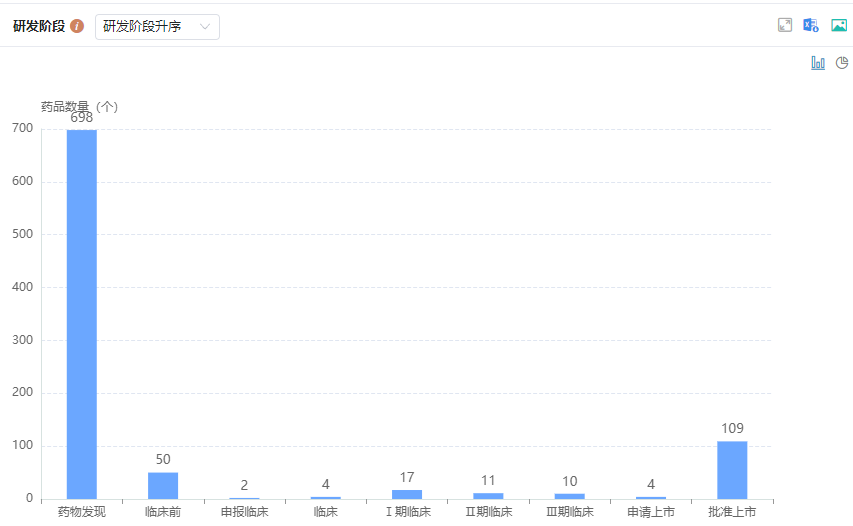Click the 药物发现 x-axis label
This screenshot has width=853, height=526.
(x=82, y=512)
